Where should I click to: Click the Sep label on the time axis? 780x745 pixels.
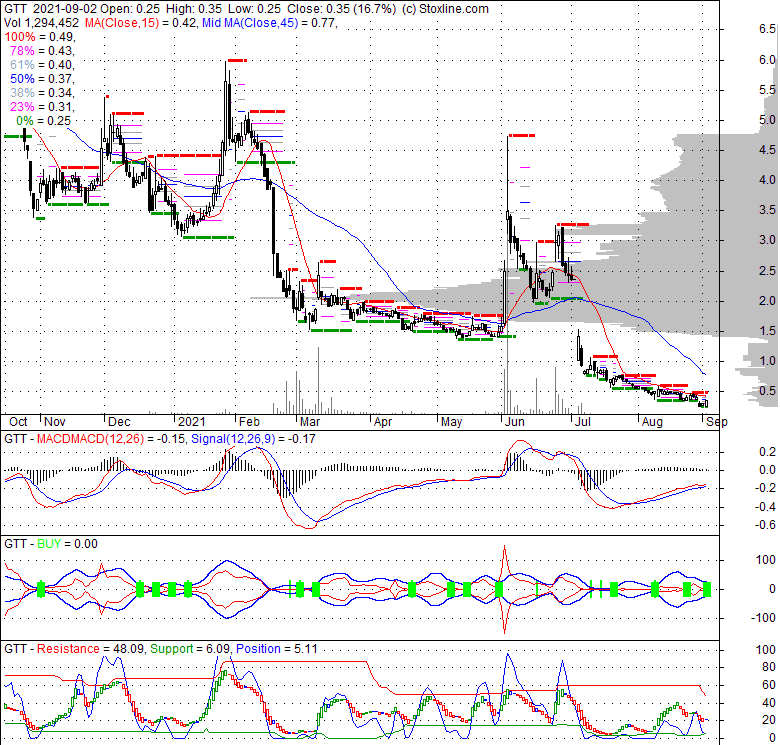(717, 422)
